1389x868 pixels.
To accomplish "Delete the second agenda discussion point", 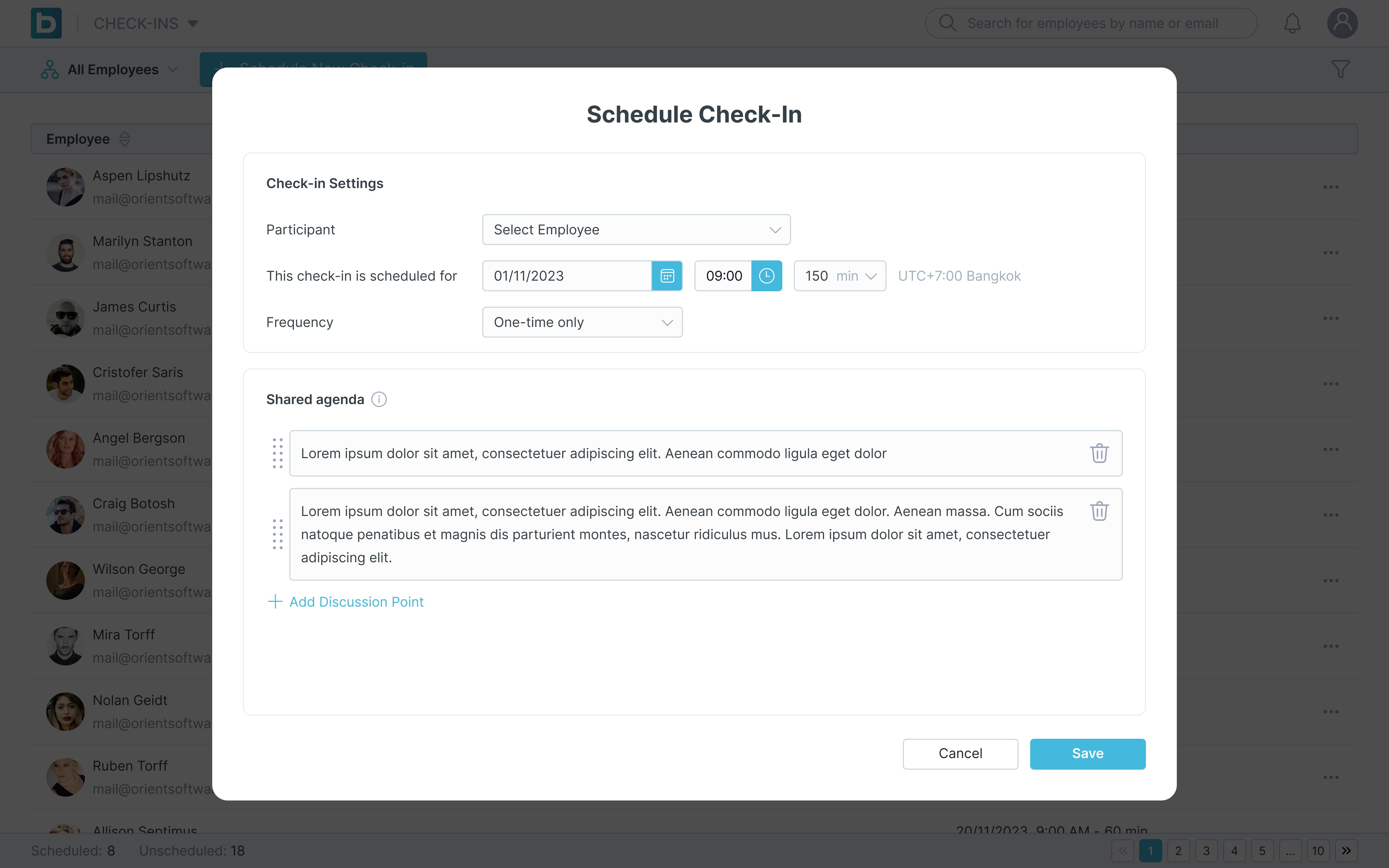I will [x=1099, y=511].
